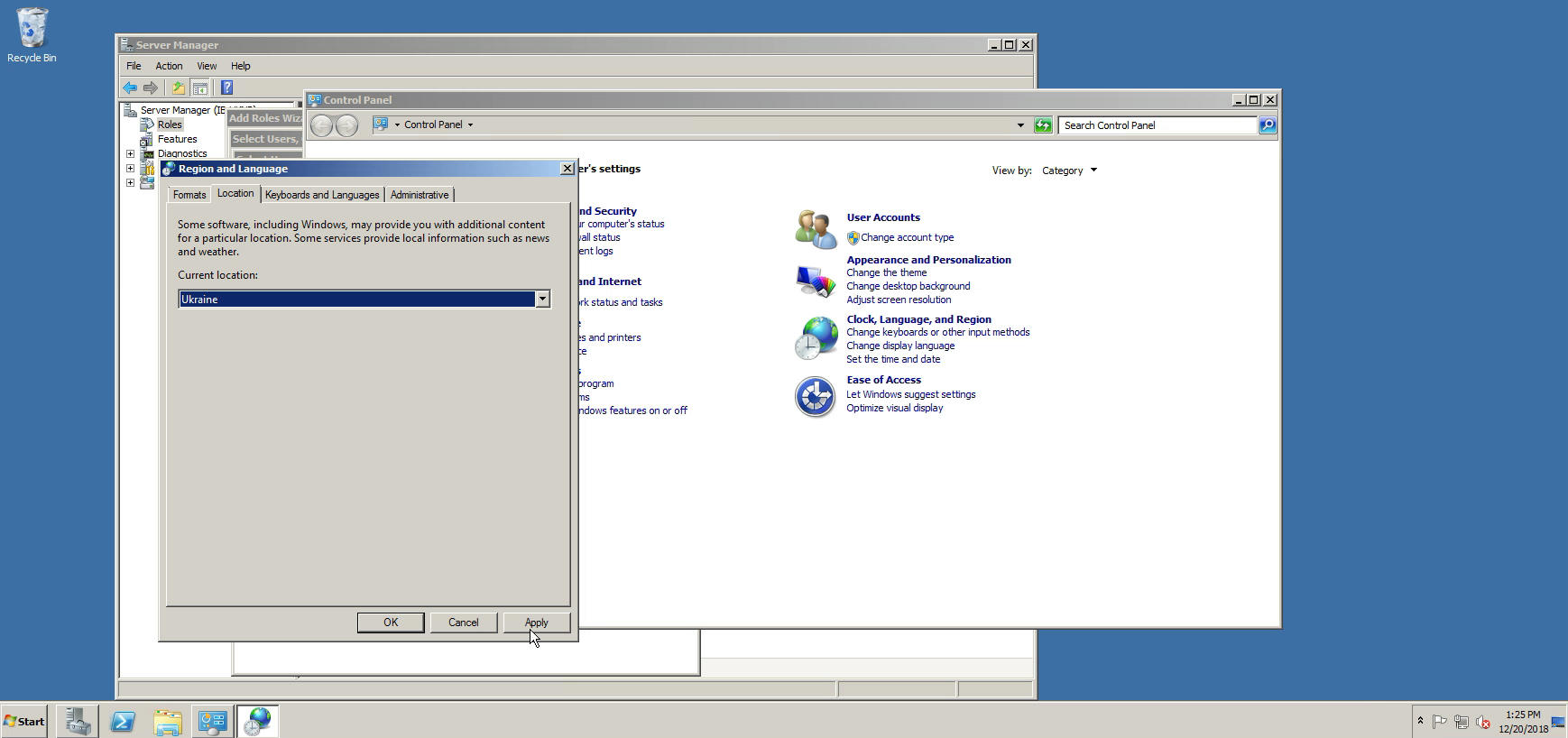Click OK in Region and Language dialog
Viewport: 1568px width, 738px height.
click(391, 623)
